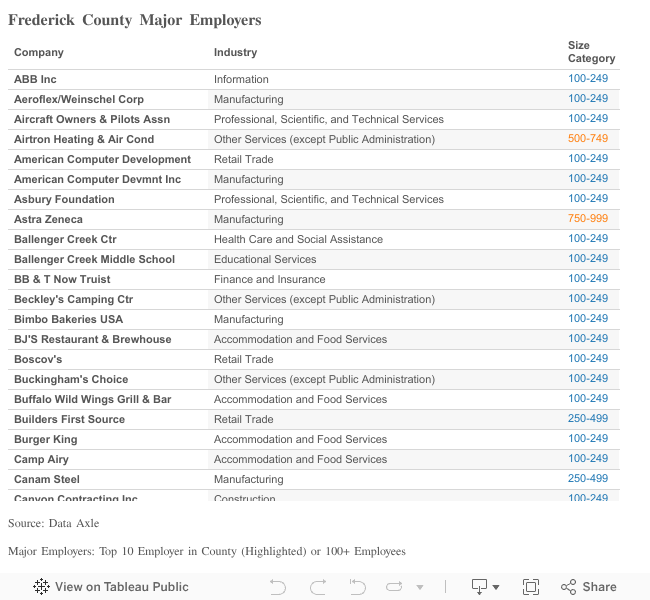Click the Redo arrow icon
650x600 pixels.
click(x=318, y=587)
